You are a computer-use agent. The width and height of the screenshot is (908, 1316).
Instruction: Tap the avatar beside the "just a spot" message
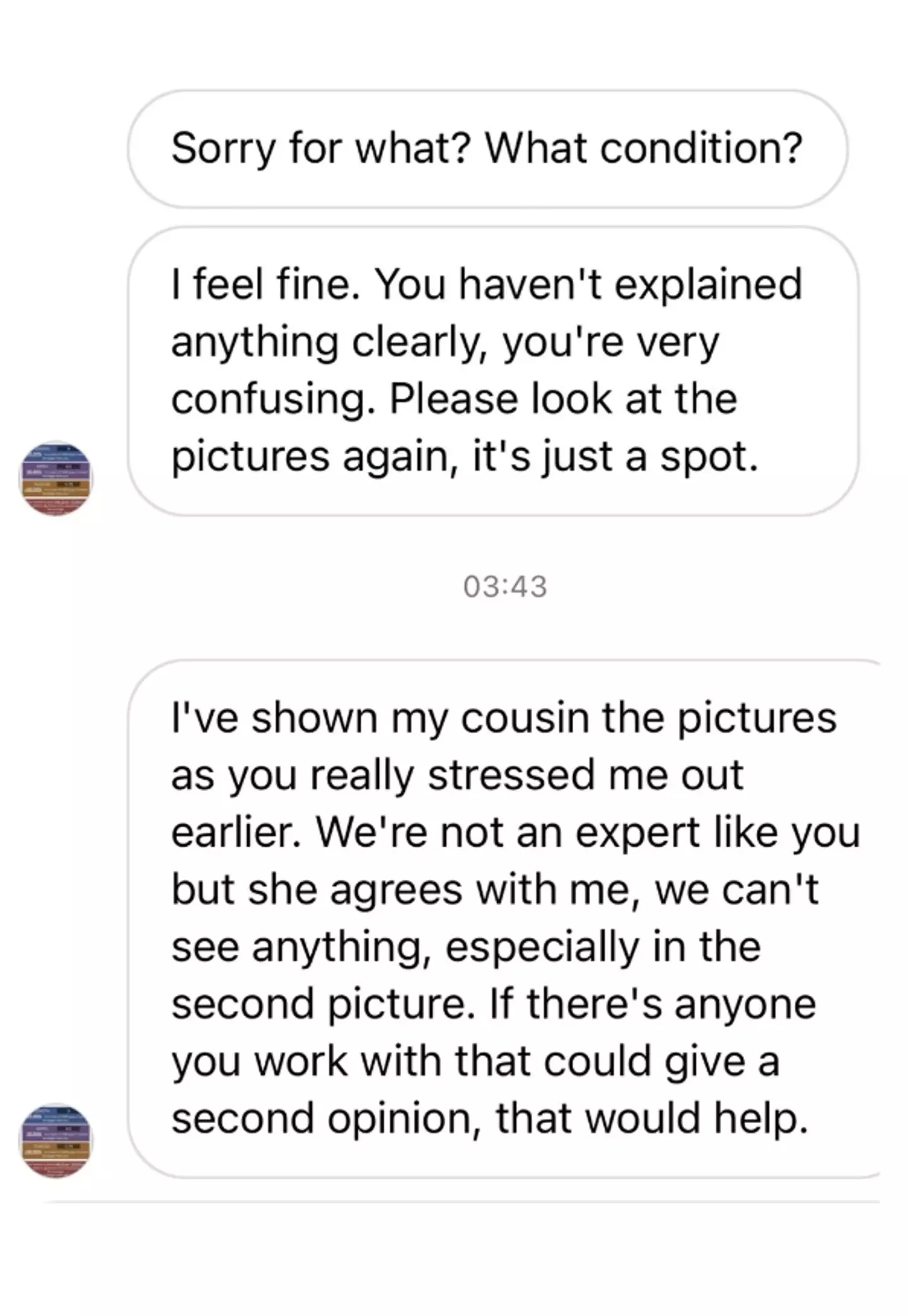click(56, 478)
